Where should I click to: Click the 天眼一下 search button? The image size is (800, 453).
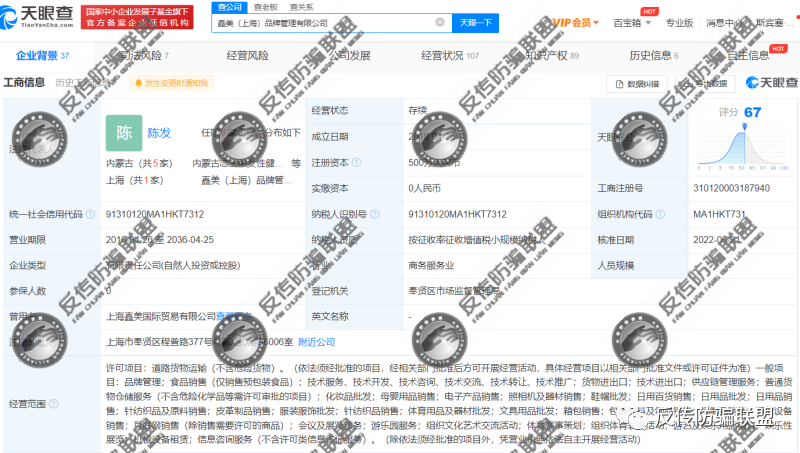coord(476,22)
